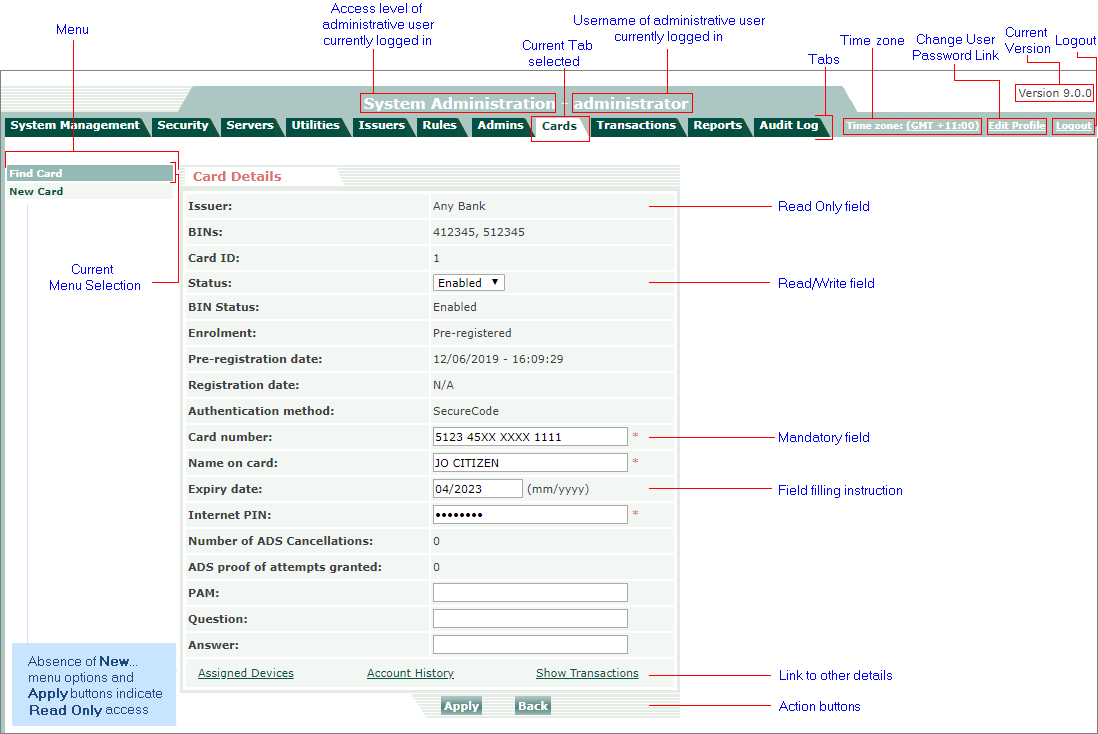The image size is (1098, 734).
Task: Open the Audit Log tab
Action: (x=791, y=126)
